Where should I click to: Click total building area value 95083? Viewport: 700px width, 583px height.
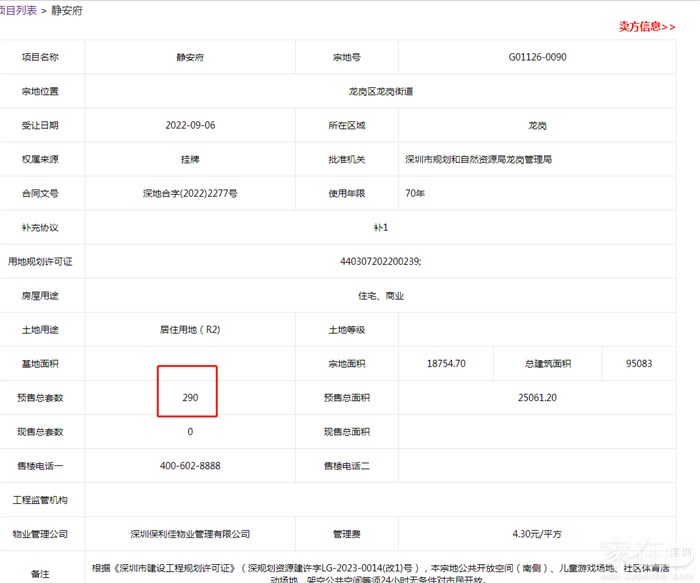pos(639,364)
